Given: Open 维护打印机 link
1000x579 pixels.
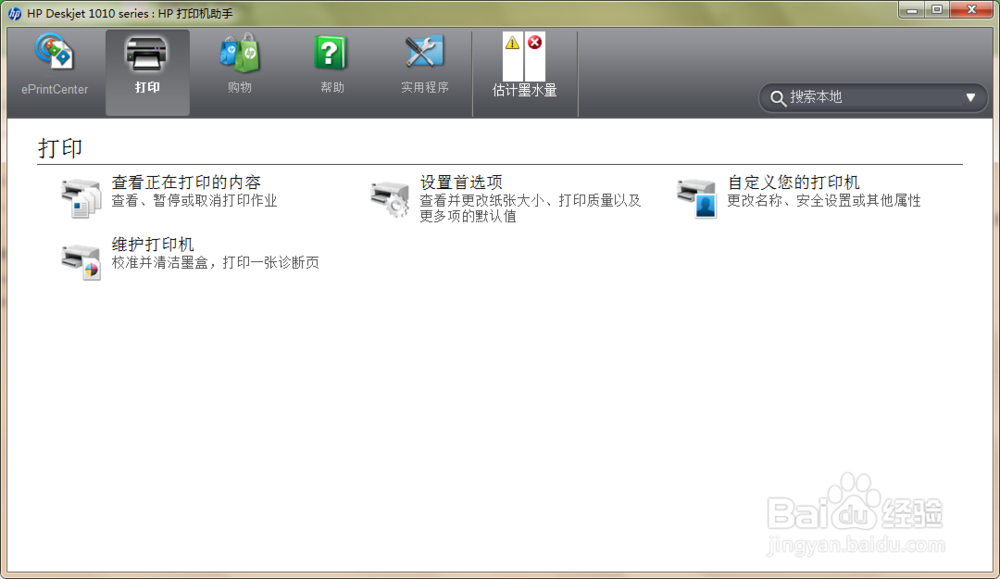Looking at the screenshot, I should (152, 244).
